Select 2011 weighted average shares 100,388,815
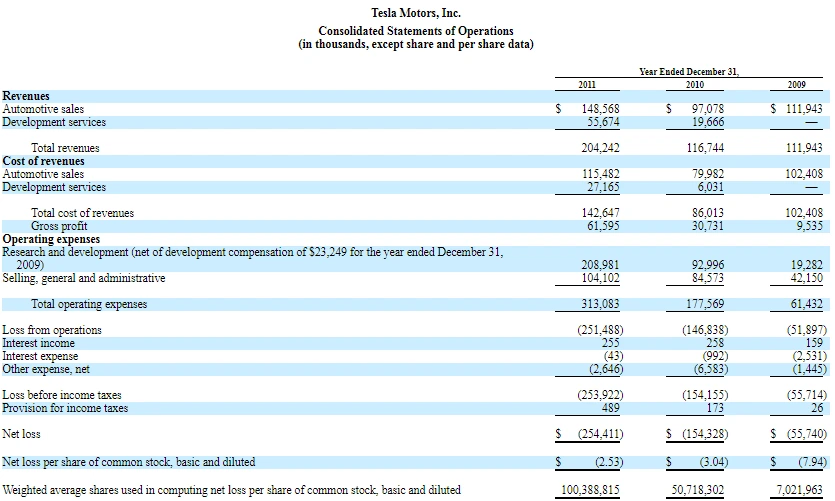835x501 pixels. click(x=591, y=490)
